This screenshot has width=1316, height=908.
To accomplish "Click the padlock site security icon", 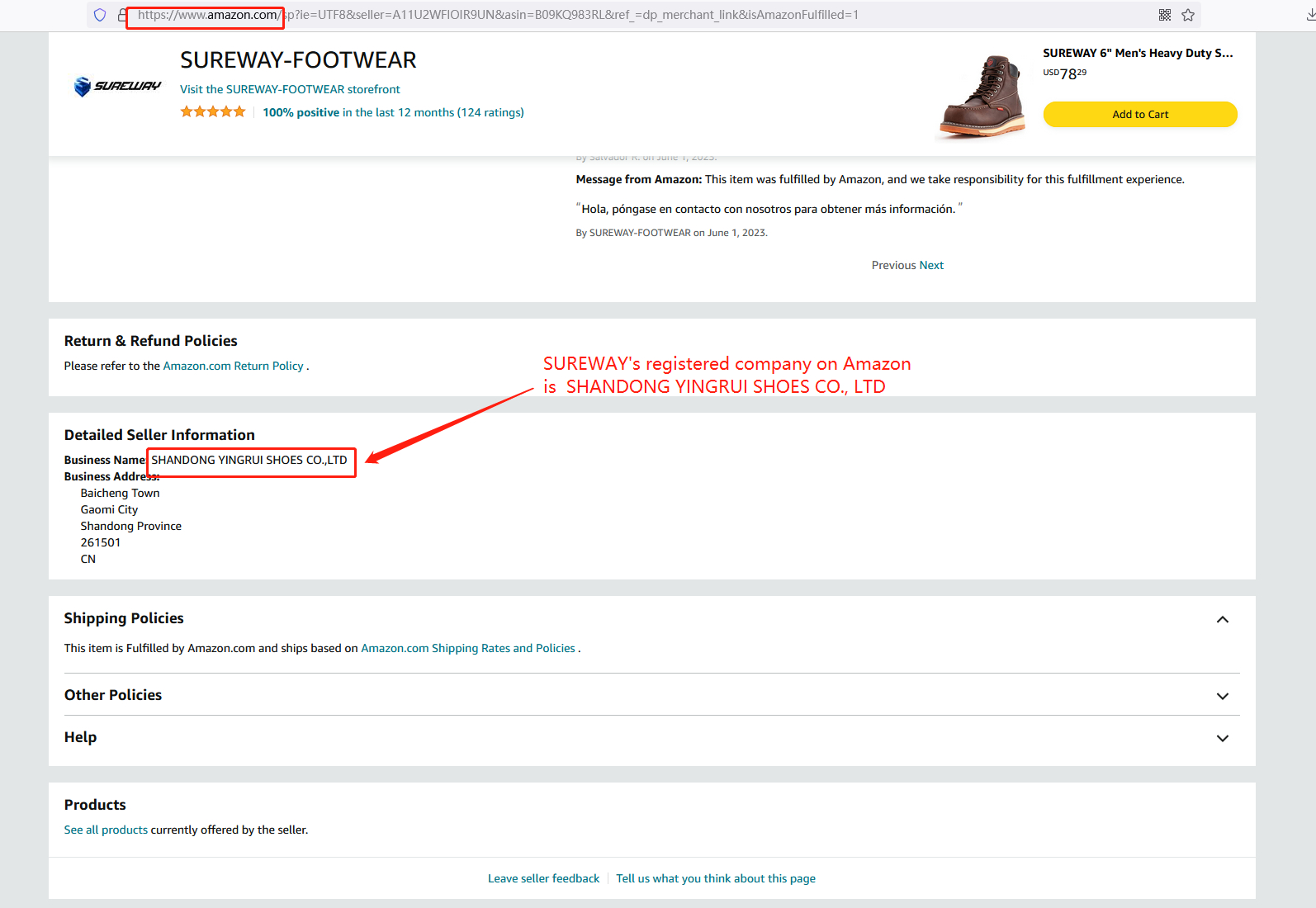I will 122,15.
